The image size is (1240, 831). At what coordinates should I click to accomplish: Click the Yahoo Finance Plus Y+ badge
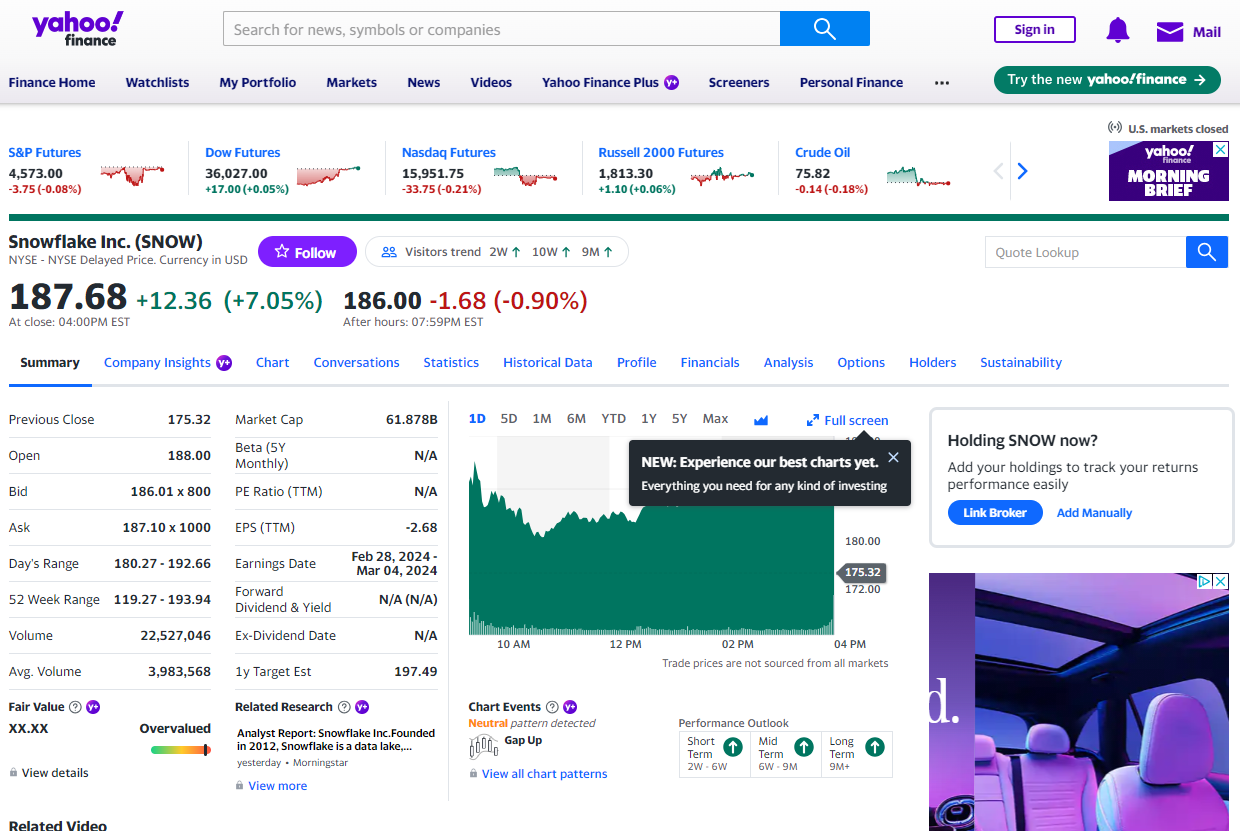[x=672, y=83]
